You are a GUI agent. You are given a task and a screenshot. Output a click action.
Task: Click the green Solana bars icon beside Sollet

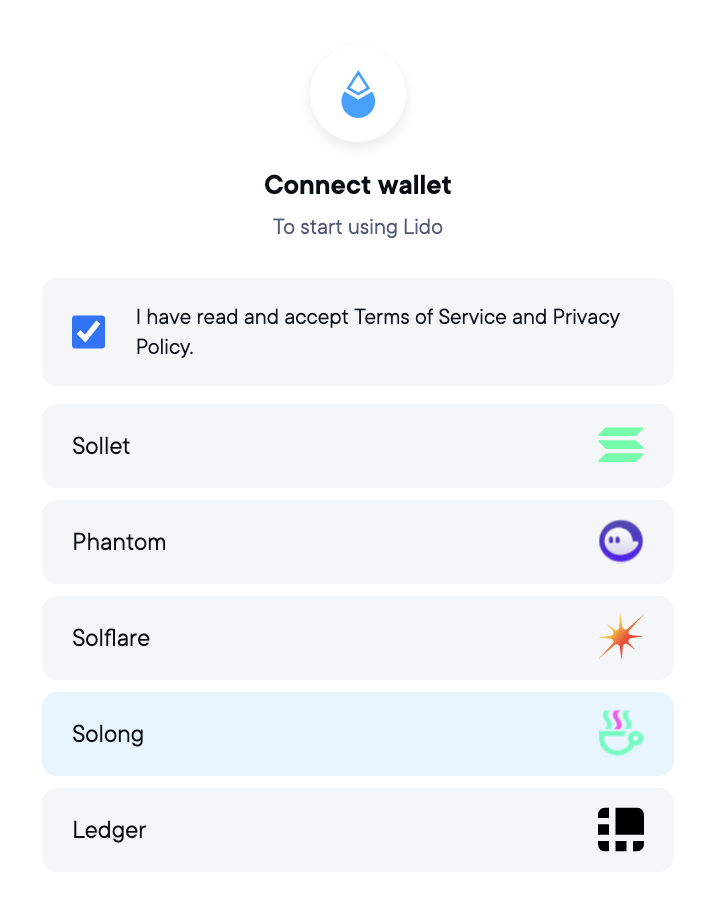tap(620, 445)
